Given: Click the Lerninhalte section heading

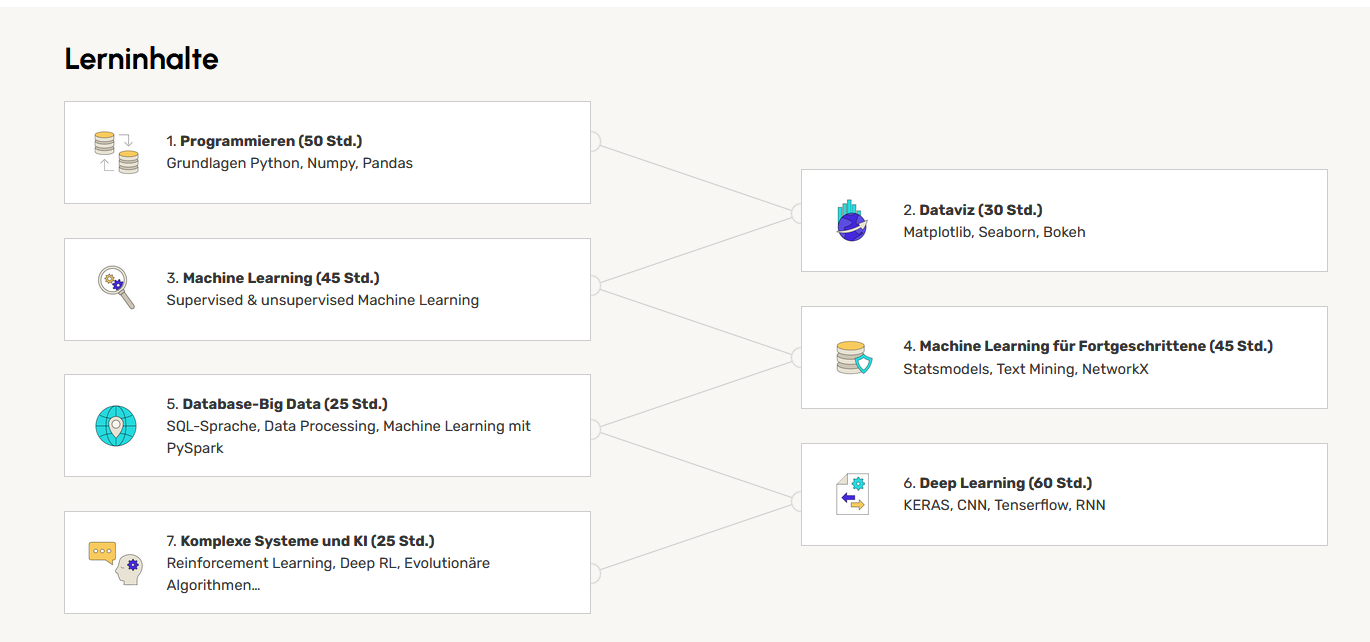Looking at the screenshot, I should (x=141, y=59).
